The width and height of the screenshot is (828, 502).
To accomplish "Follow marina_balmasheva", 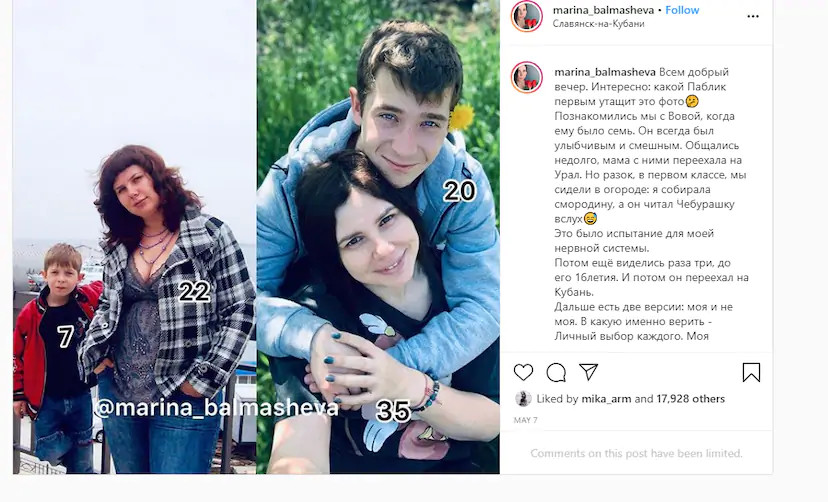I will point(682,10).
